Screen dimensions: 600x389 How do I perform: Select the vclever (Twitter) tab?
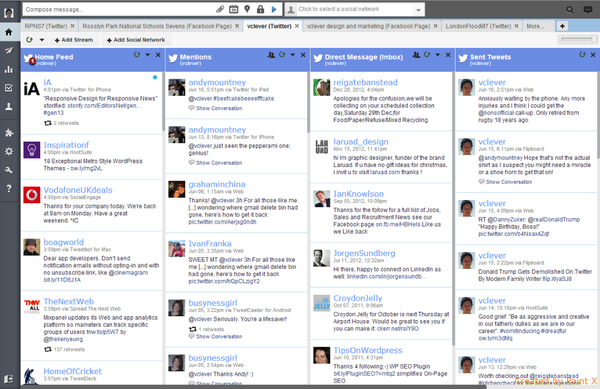click(x=269, y=26)
